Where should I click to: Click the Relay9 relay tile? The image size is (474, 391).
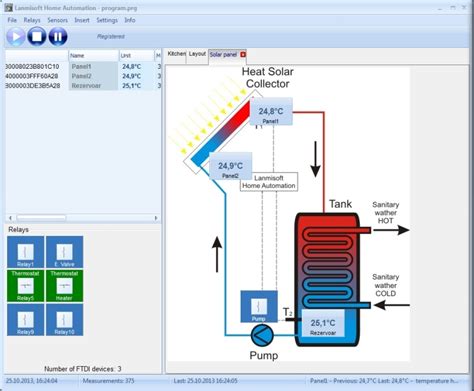point(26,320)
